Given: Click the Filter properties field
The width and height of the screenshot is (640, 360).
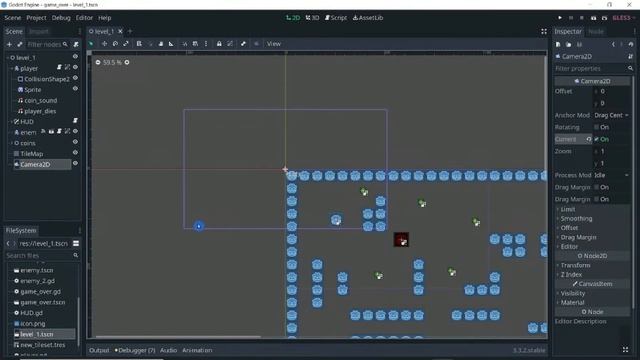Looking at the screenshot, I should coord(594,69).
